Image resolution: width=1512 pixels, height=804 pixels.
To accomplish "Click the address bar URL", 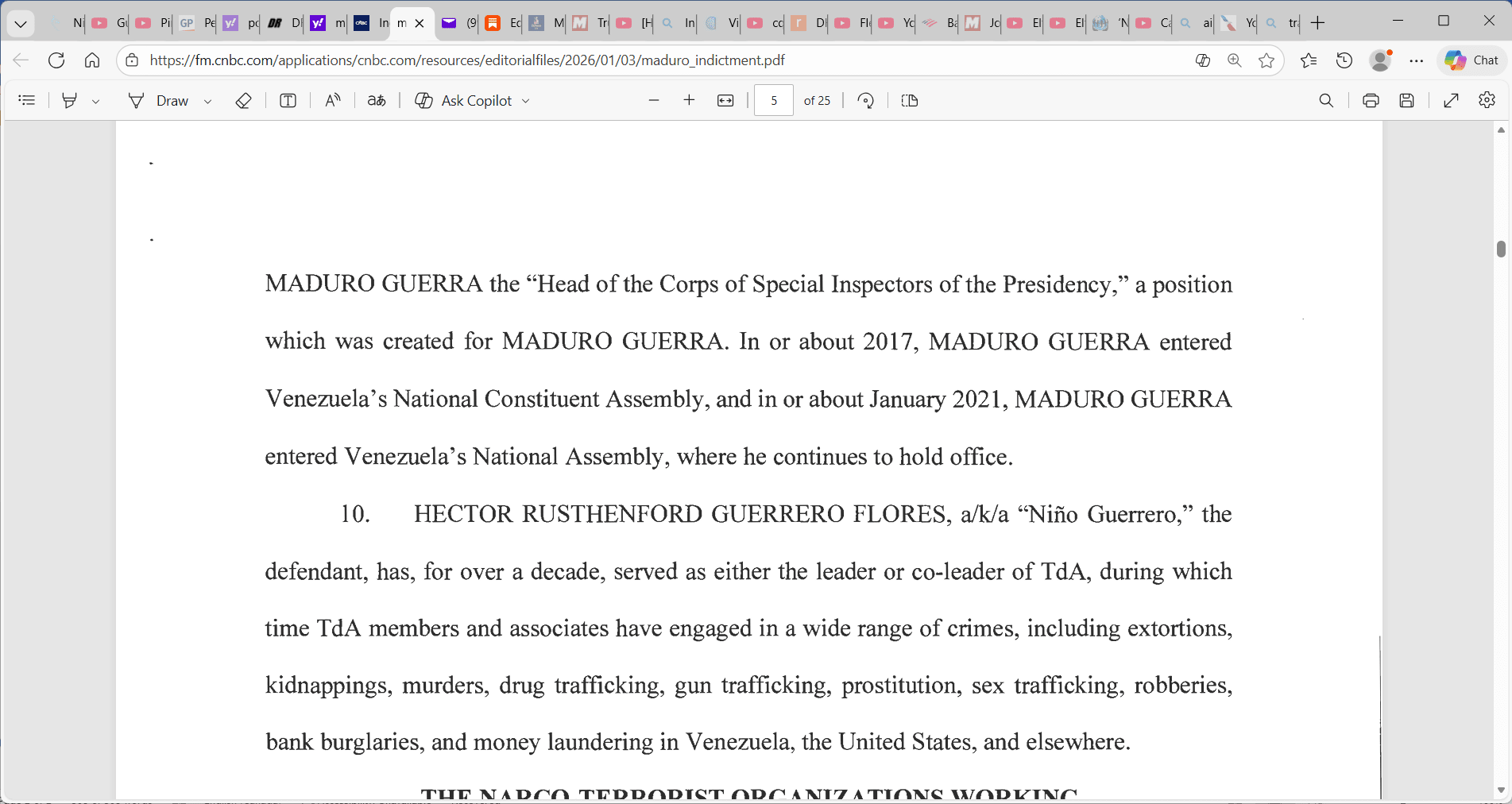I will pyautogui.click(x=467, y=60).
